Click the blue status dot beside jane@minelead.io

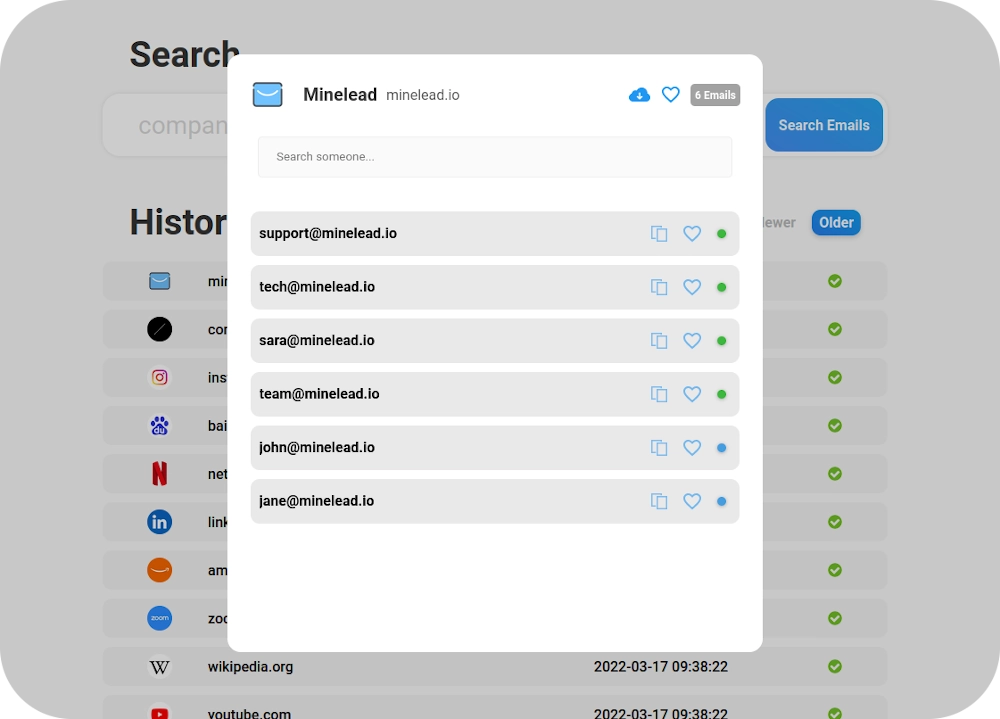722,501
